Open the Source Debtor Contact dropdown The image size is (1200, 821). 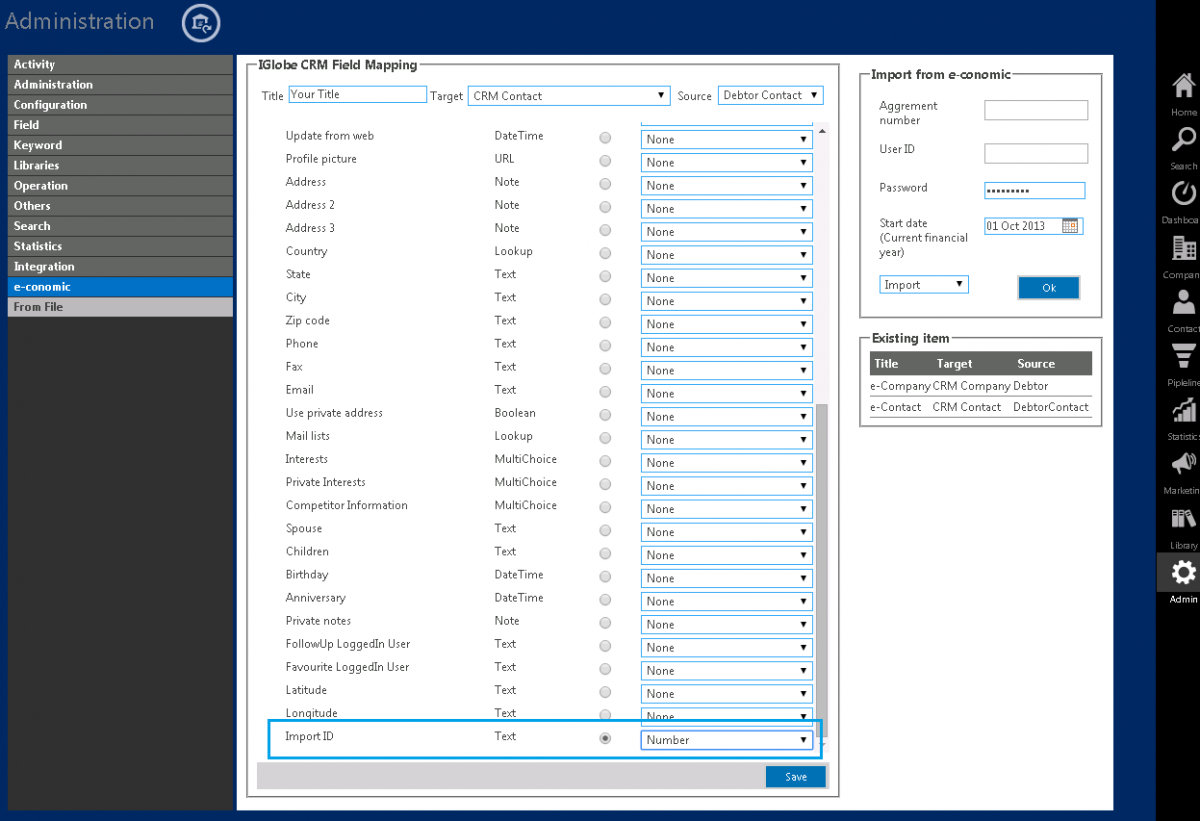pos(770,95)
